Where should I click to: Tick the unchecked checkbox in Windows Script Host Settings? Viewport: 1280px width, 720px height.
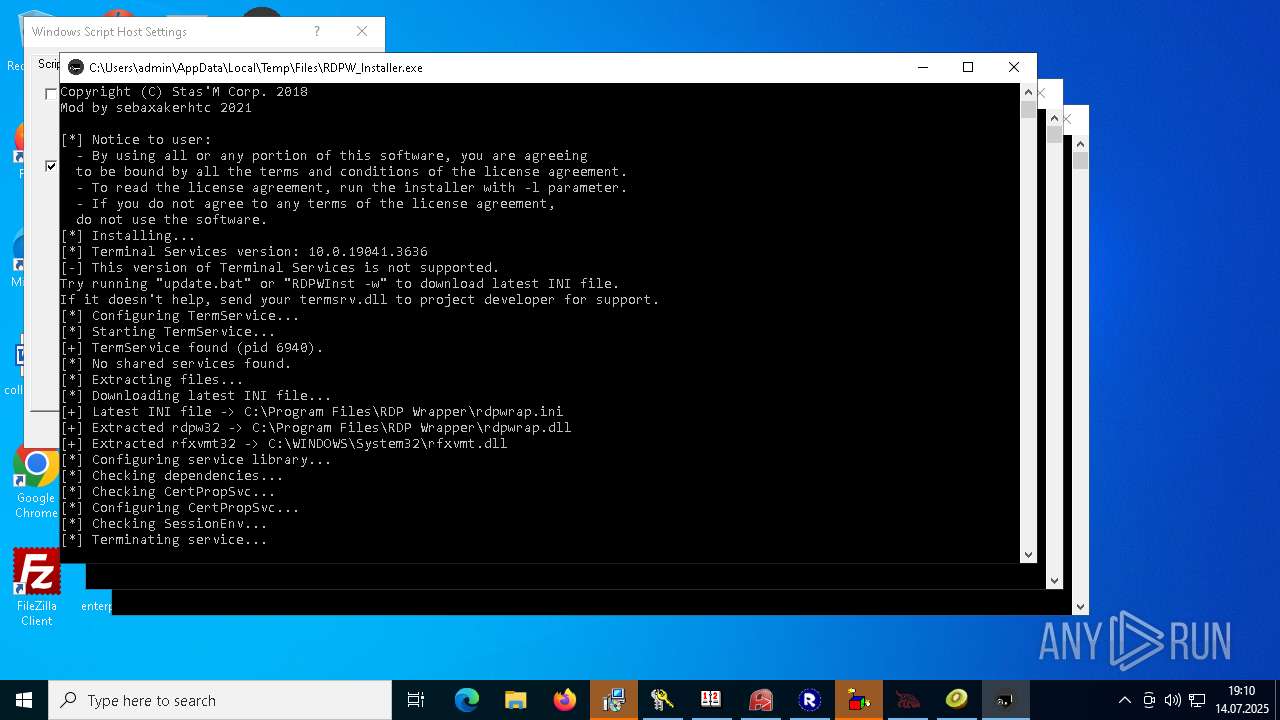pyautogui.click(x=51, y=94)
